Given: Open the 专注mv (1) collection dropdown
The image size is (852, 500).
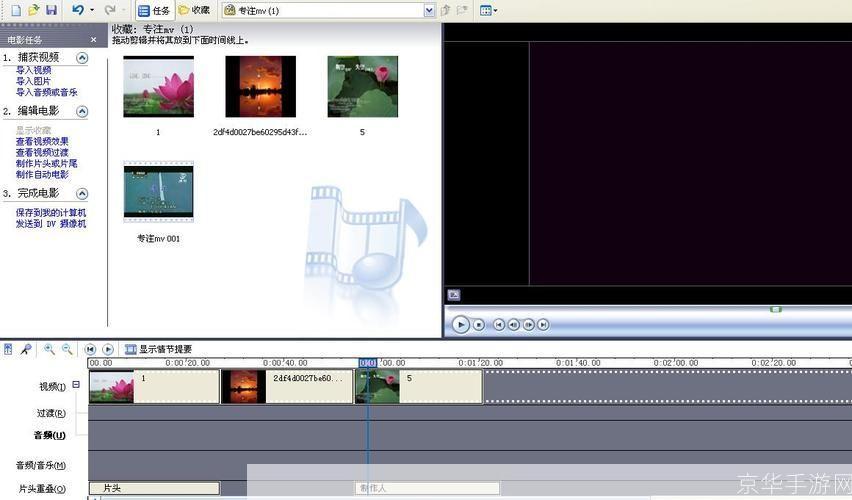Looking at the screenshot, I should (430, 10).
